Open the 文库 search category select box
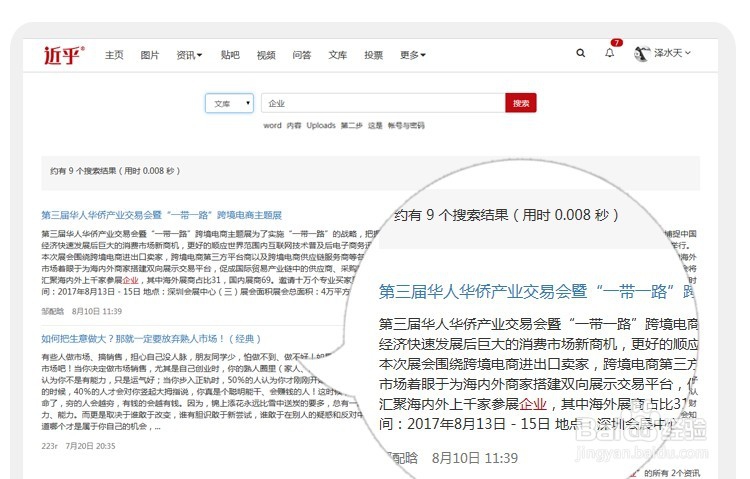 coord(230,103)
